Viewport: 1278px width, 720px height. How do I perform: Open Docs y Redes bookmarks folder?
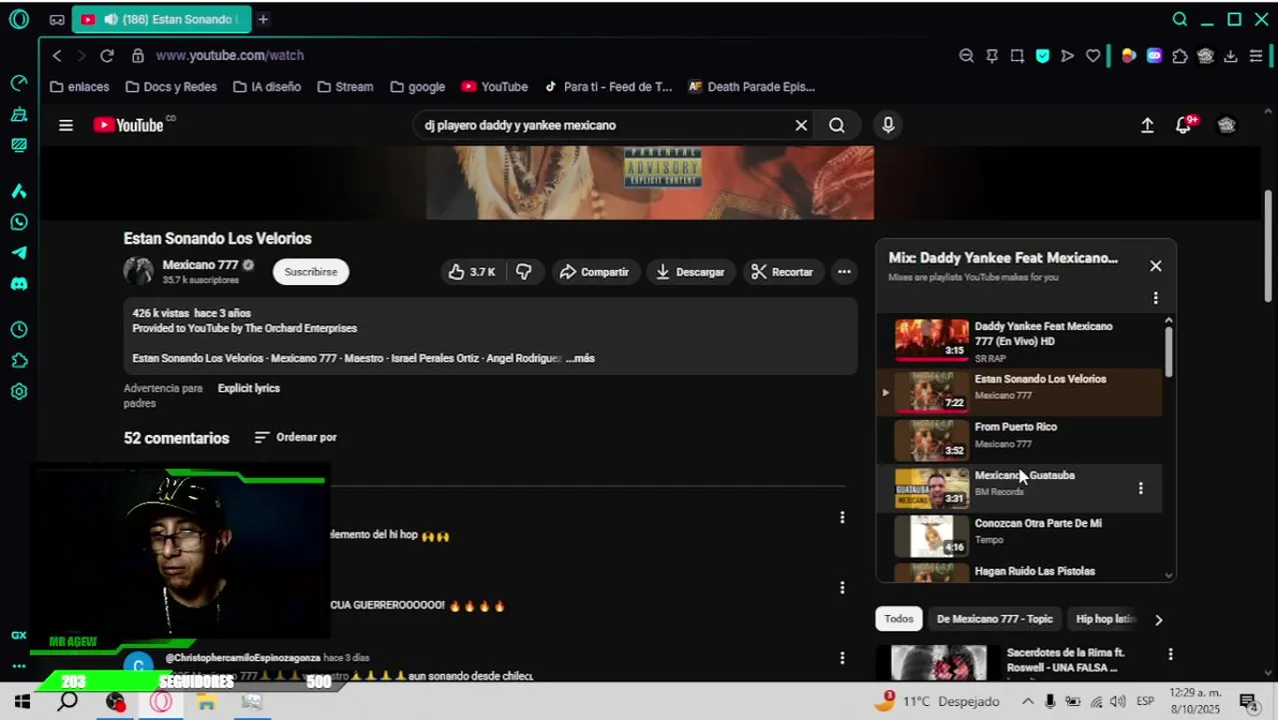tap(171, 87)
